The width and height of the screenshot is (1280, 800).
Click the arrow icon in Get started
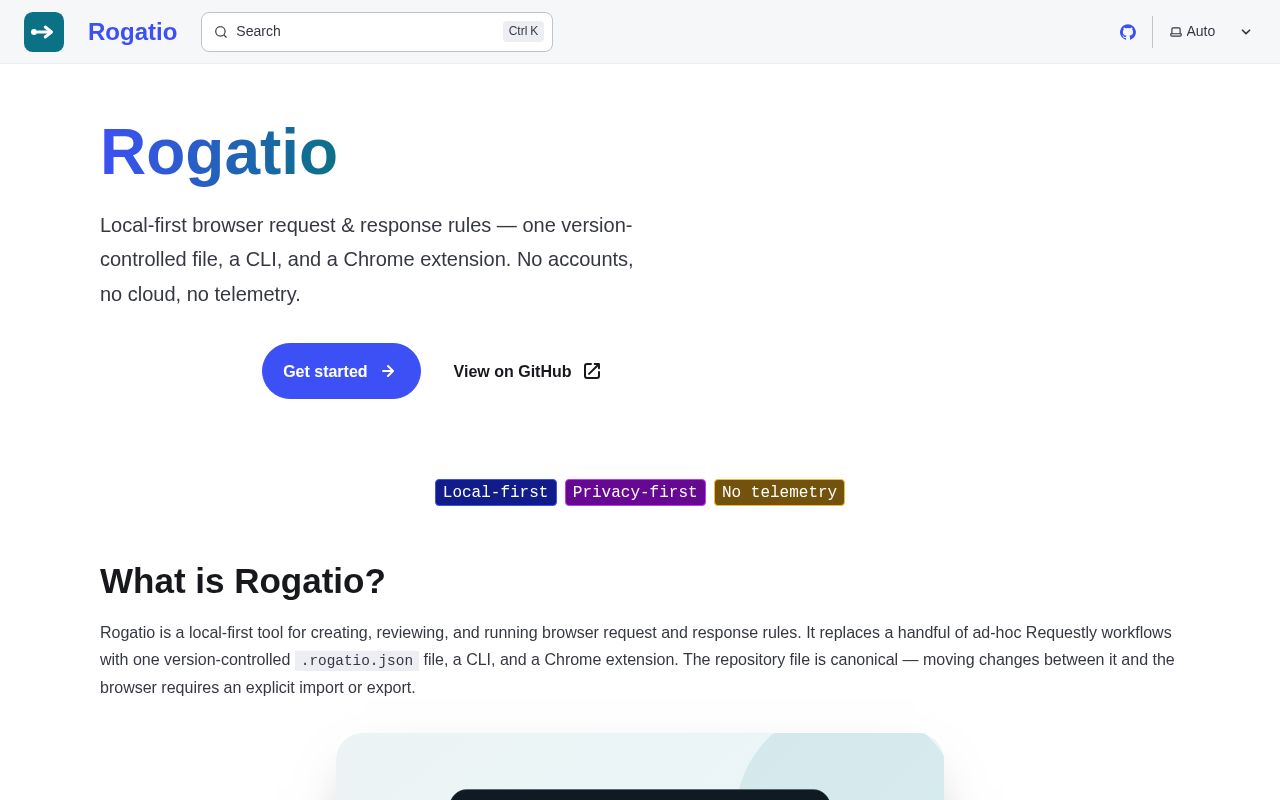click(x=388, y=371)
